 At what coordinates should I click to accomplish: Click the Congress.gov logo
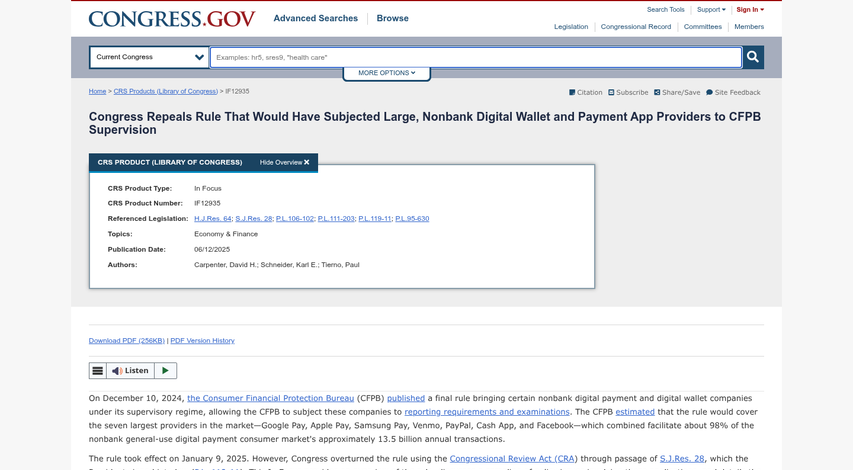(172, 19)
